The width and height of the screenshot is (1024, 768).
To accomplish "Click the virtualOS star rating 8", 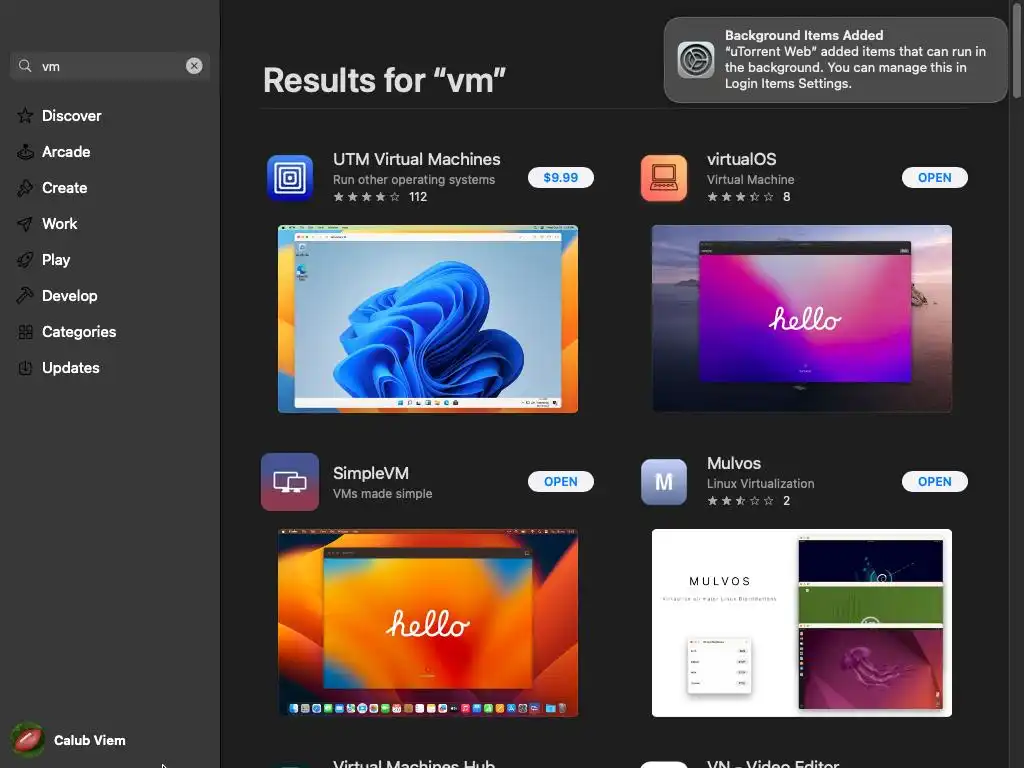I will 748,197.
